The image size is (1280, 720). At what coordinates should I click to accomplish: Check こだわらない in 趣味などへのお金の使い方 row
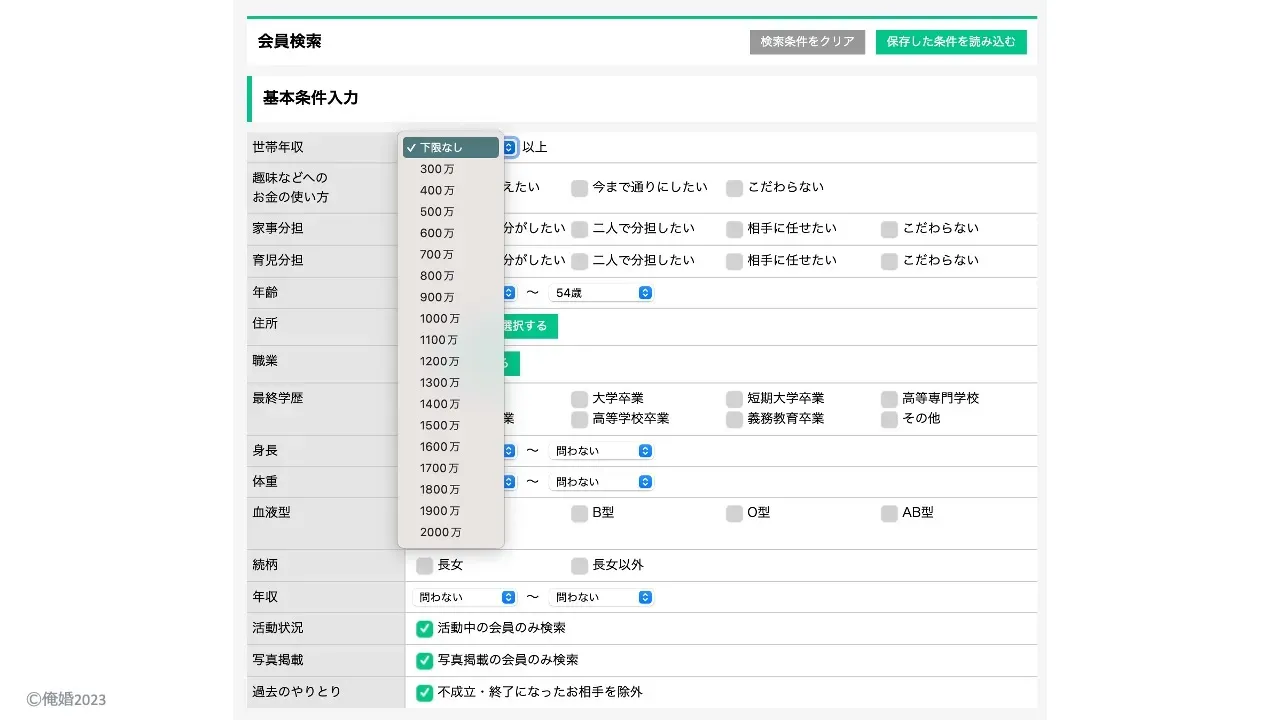(735, 188)
